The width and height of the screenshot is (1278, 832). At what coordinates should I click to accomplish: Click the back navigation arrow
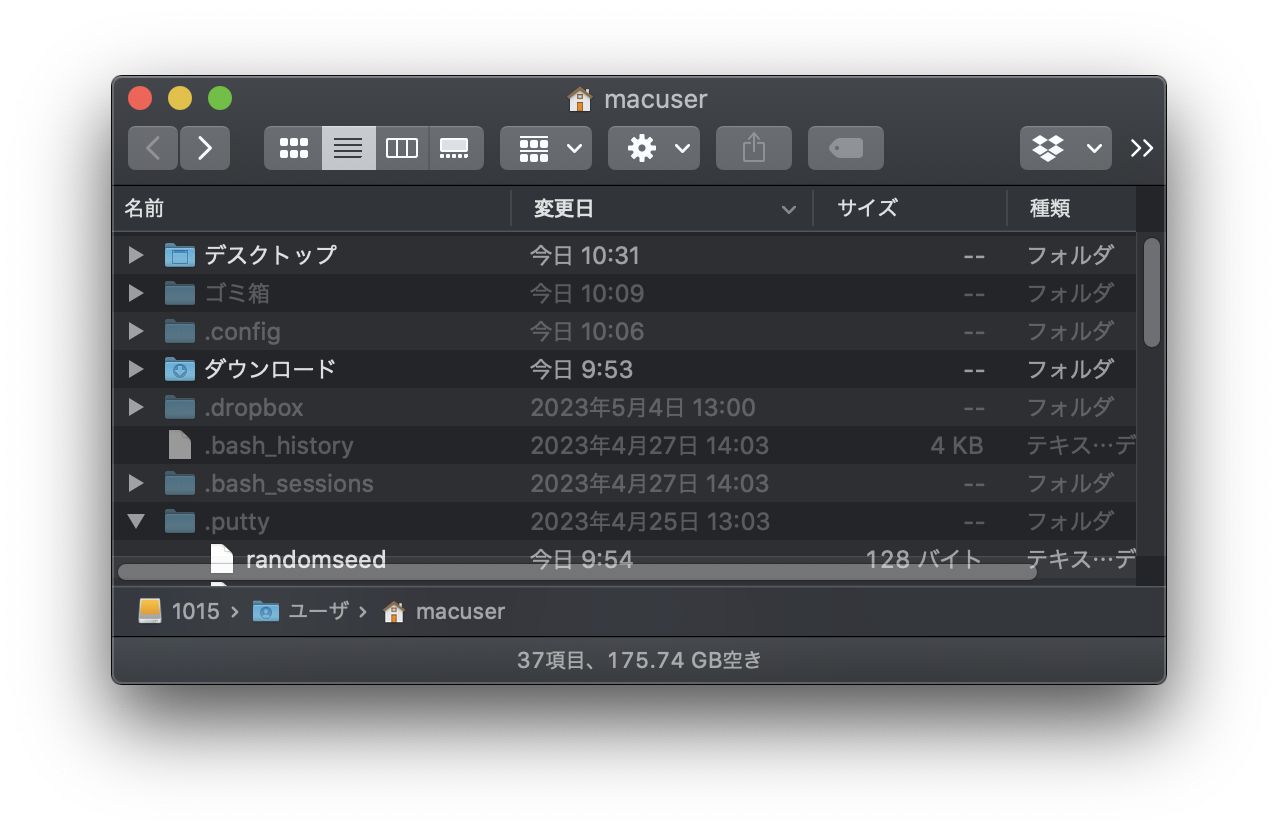152,147
